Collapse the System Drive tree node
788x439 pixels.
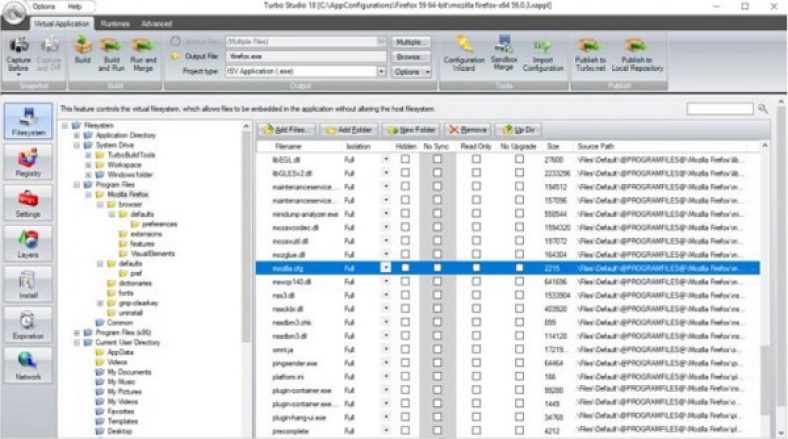77,145
